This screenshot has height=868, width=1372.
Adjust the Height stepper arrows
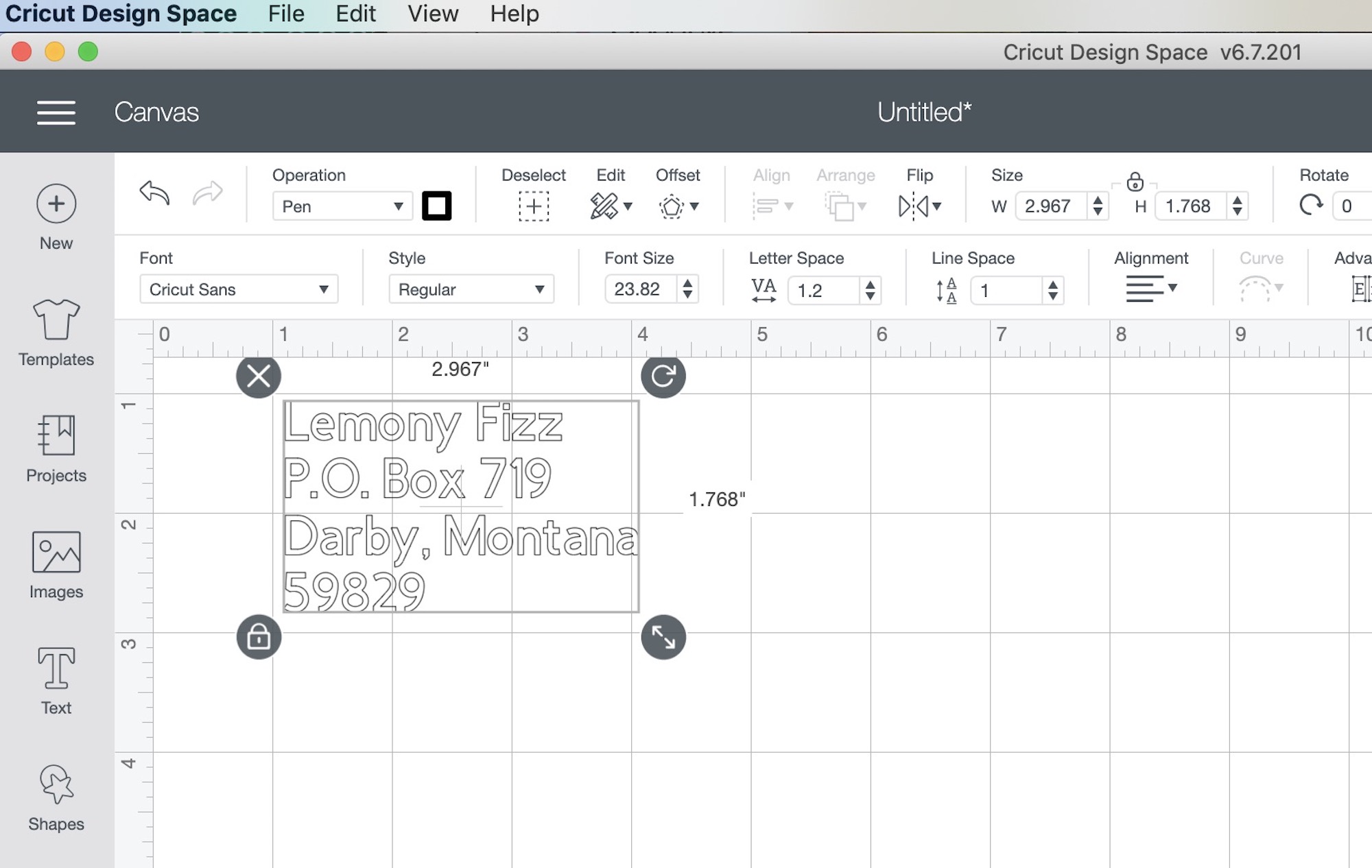(1238, 206)
